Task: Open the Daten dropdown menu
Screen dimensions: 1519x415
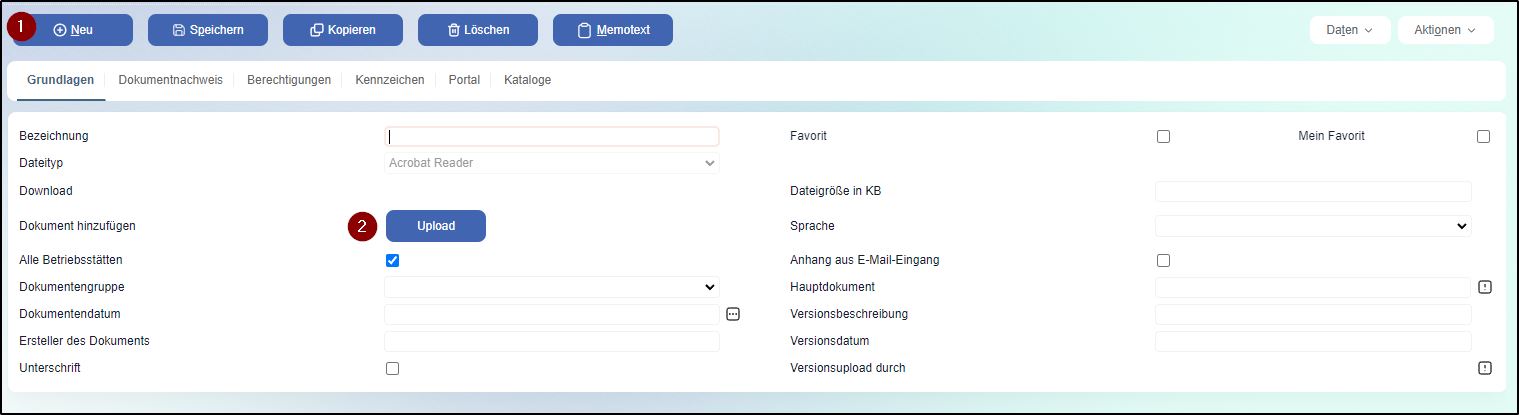Action: pyautogui.click(x=1349, y=30)
